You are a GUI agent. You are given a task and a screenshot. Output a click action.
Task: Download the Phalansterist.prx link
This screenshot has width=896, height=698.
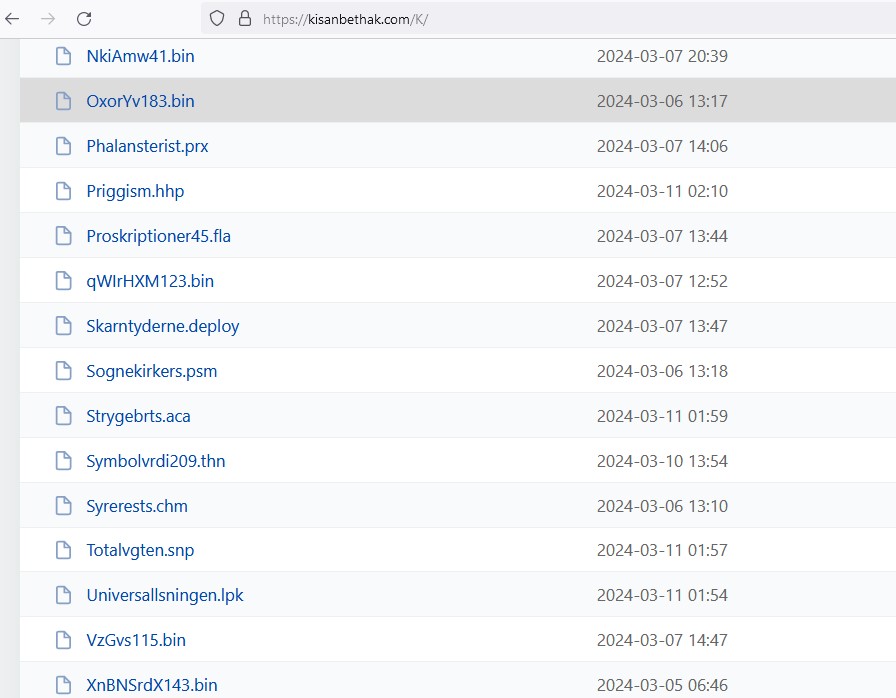click(x=147, y=146)
